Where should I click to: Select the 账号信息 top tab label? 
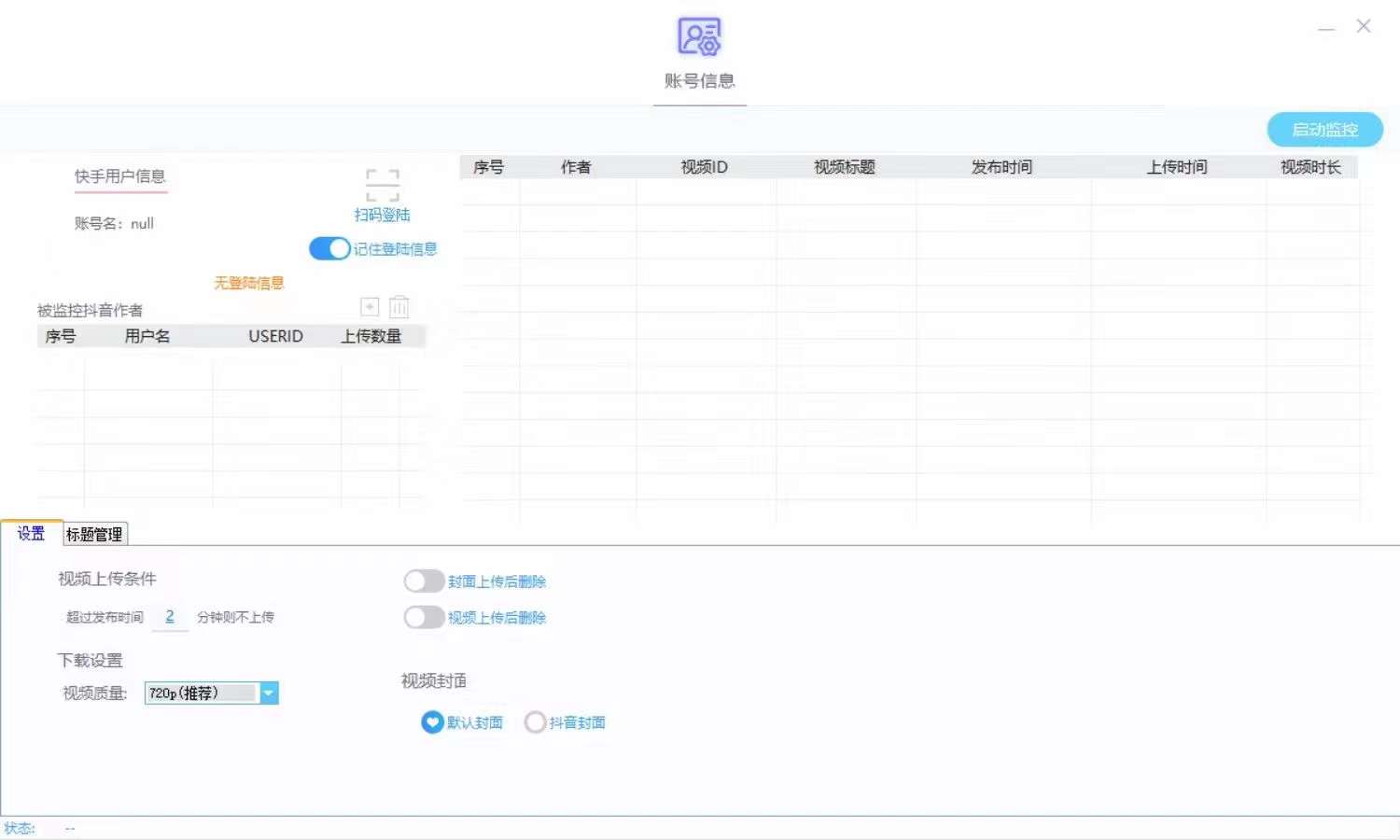pyautogui.click(x=699, y=81)
